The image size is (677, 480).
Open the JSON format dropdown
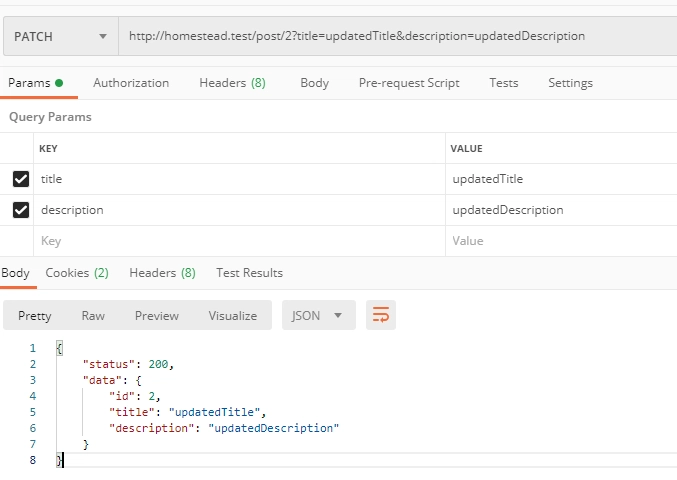click(318, 315)
